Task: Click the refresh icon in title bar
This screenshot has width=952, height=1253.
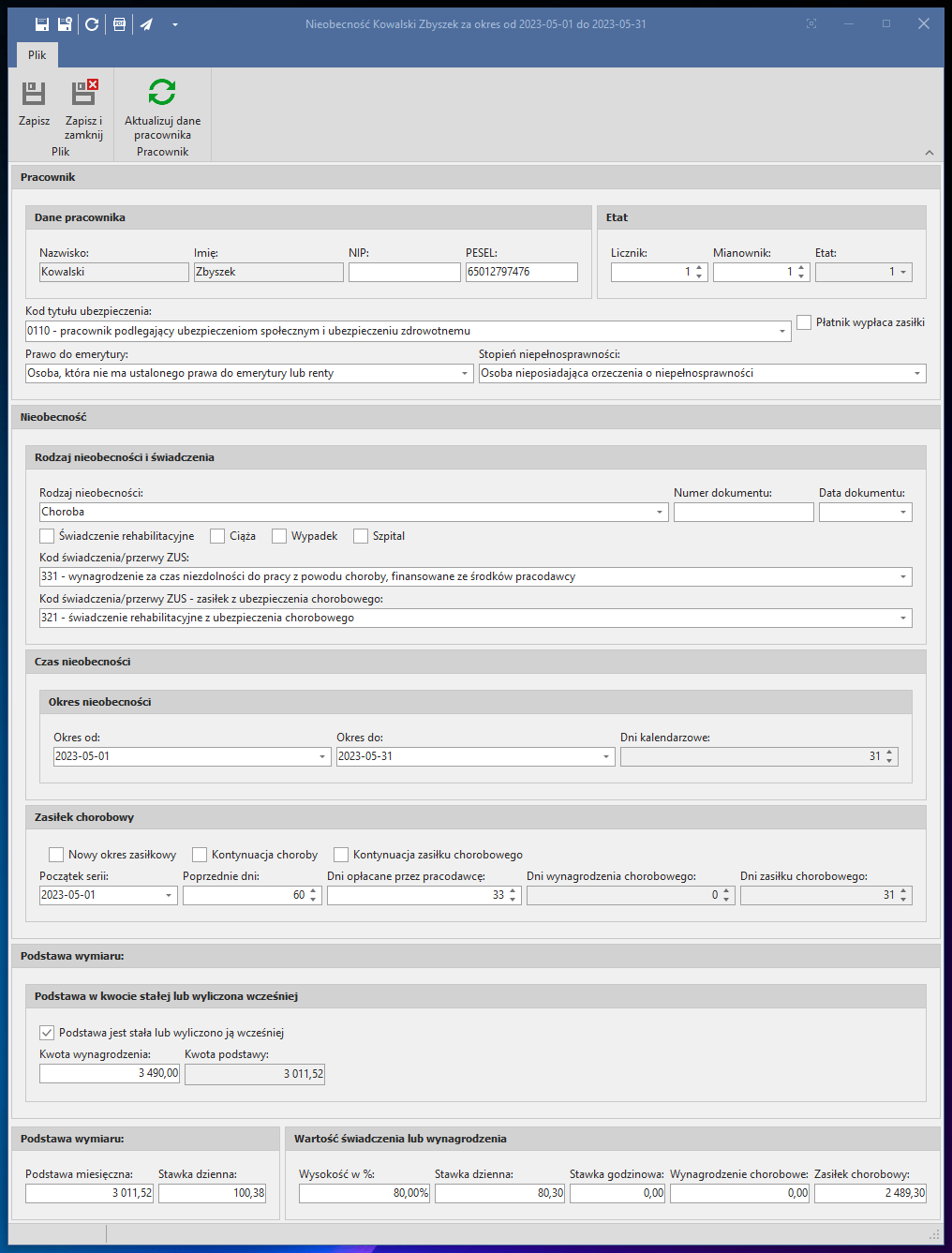Action: (x=92, y=24)
